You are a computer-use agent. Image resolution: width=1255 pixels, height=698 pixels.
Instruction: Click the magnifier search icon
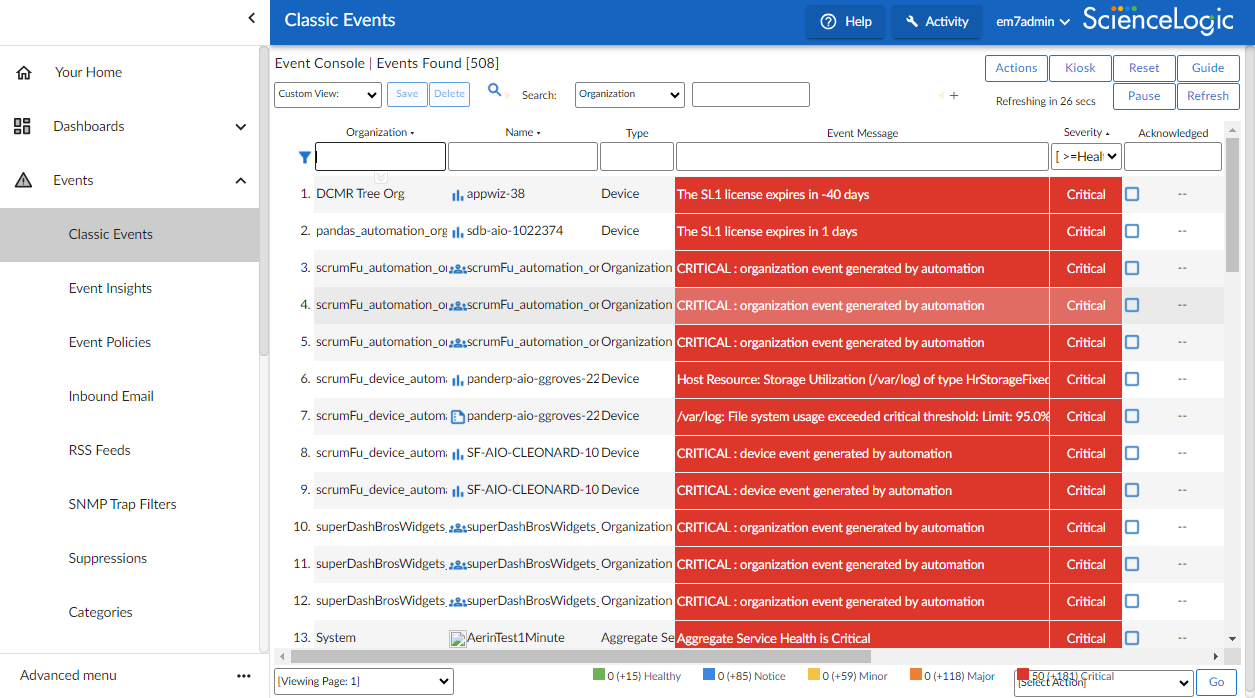(494, 91)
